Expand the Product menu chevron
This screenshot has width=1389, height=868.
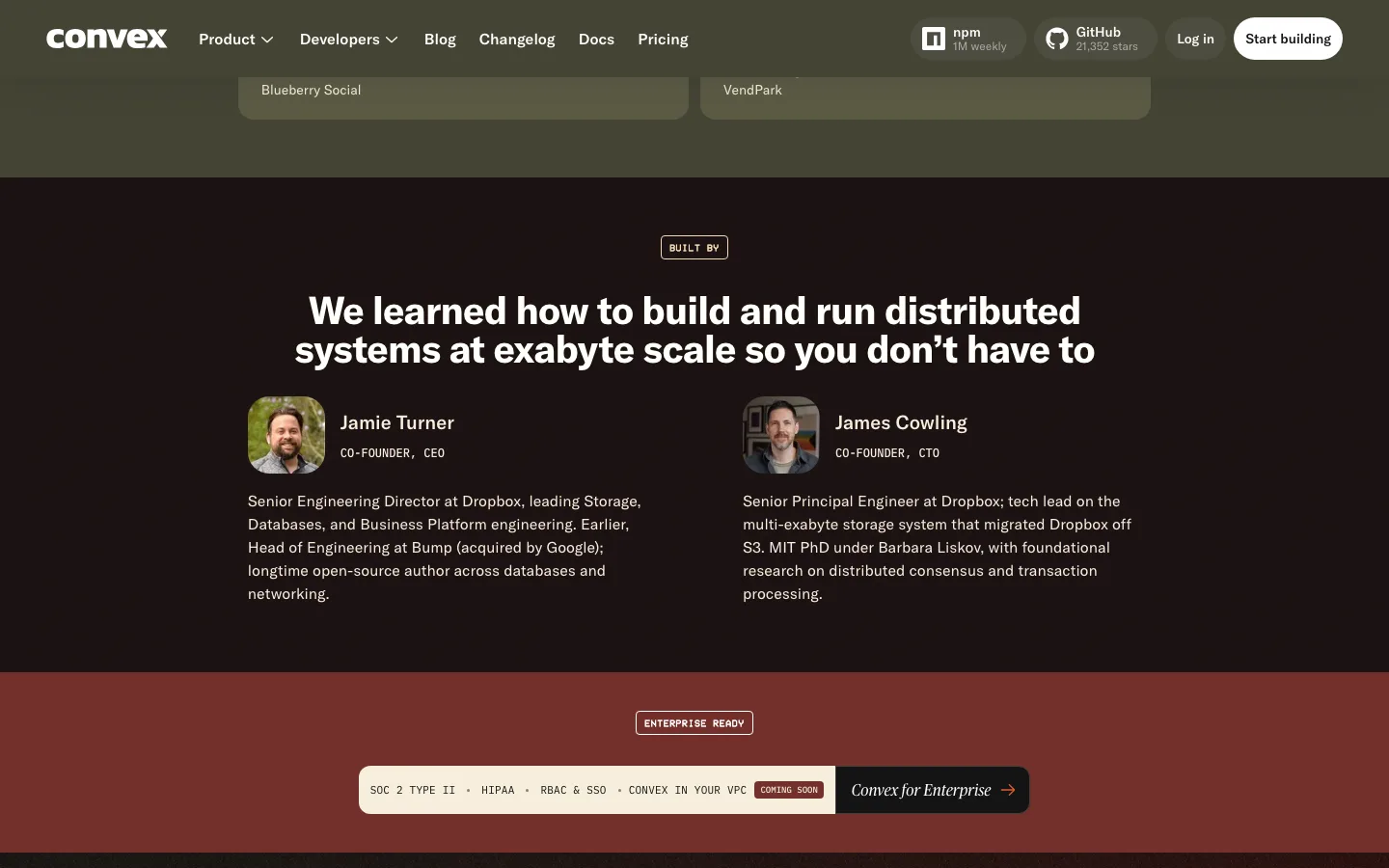click(x=267, y=40)
